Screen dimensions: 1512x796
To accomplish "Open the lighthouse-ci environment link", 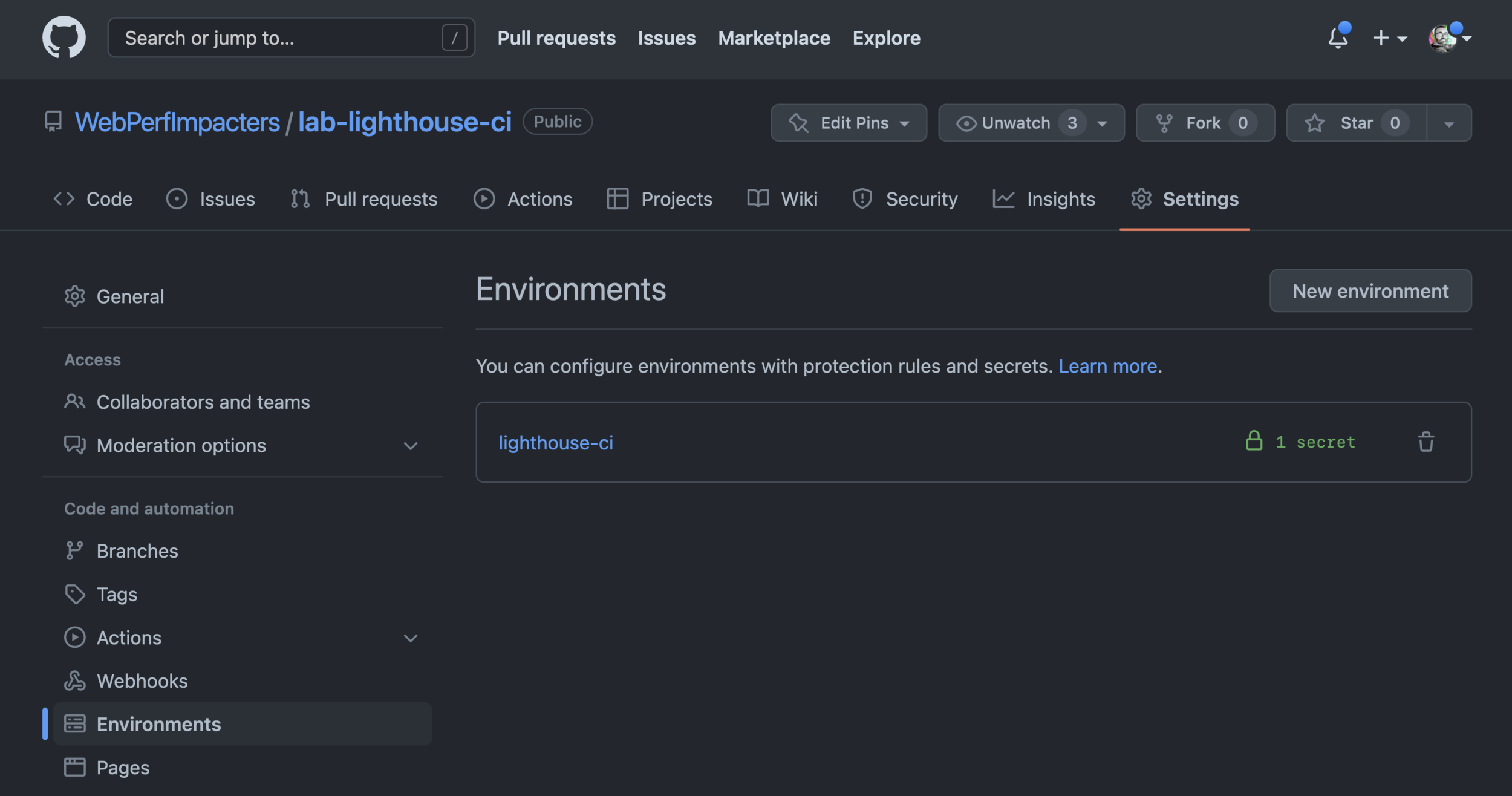I will 556,443.
